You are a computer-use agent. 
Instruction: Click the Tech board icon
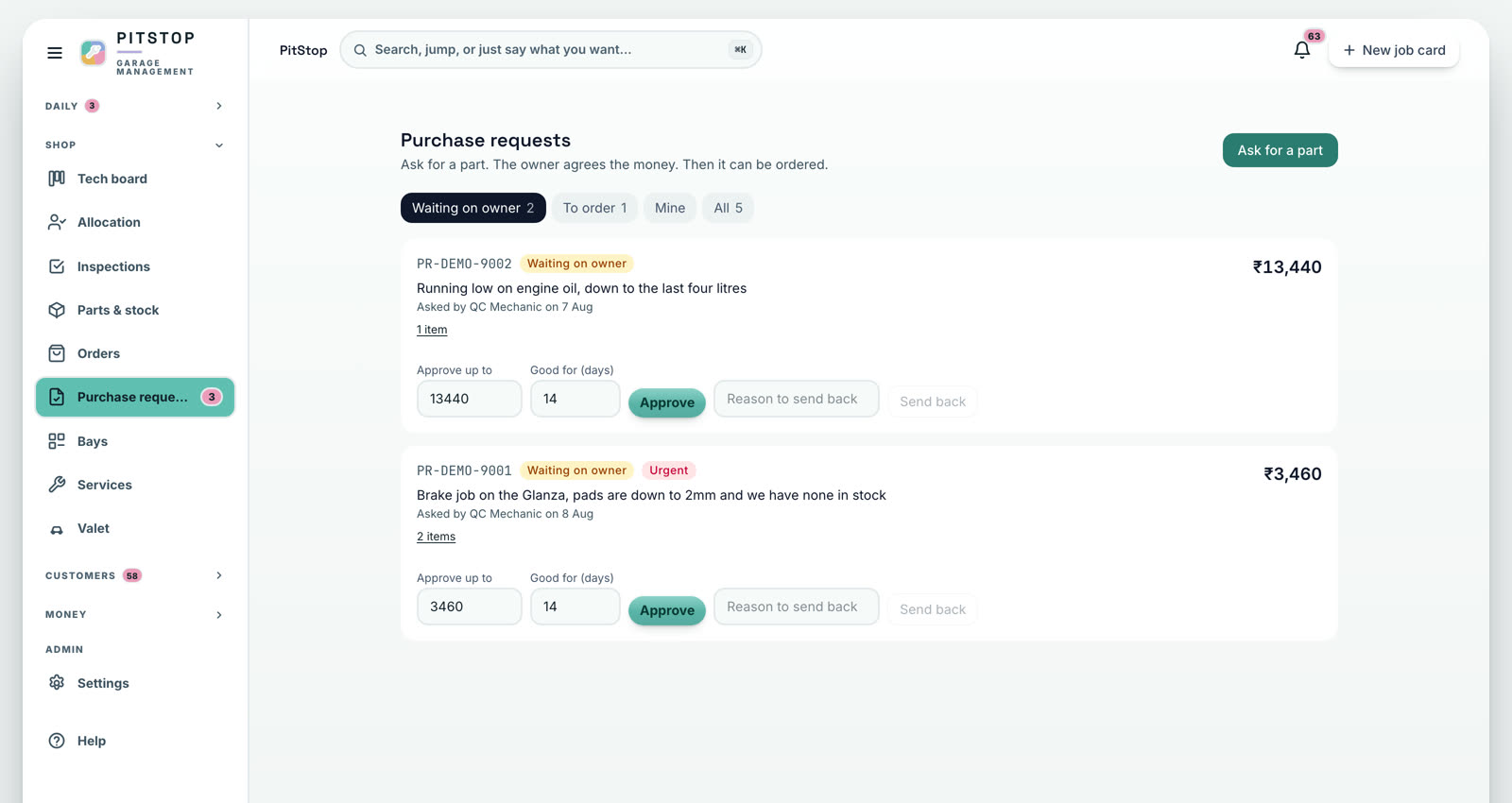(57, 179)
